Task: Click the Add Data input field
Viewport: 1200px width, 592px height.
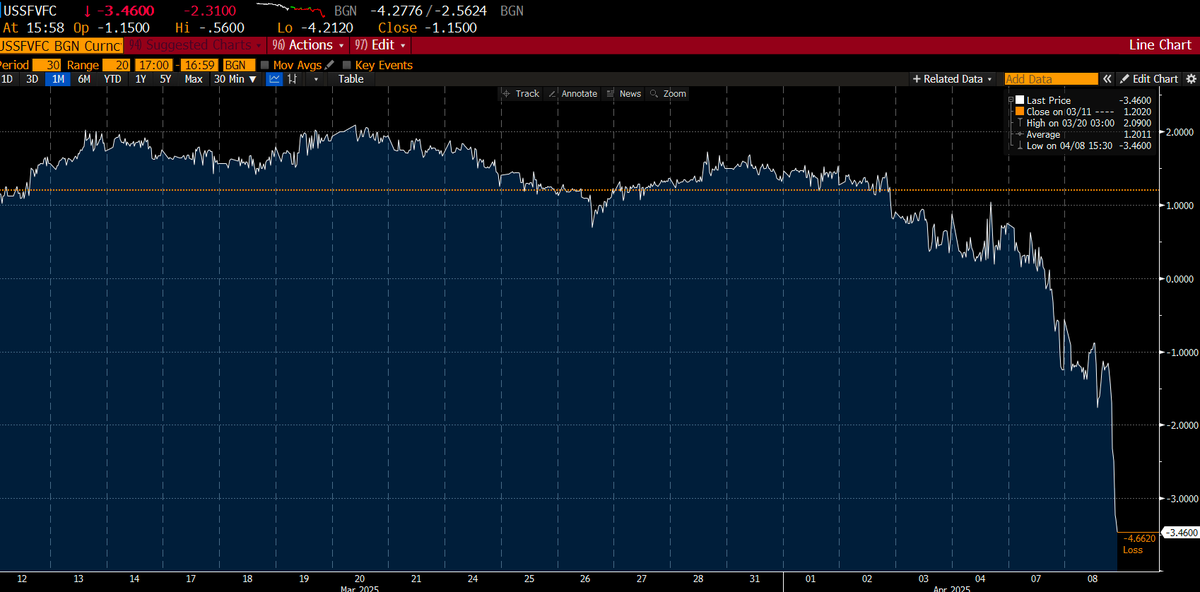Action: 1050,78
